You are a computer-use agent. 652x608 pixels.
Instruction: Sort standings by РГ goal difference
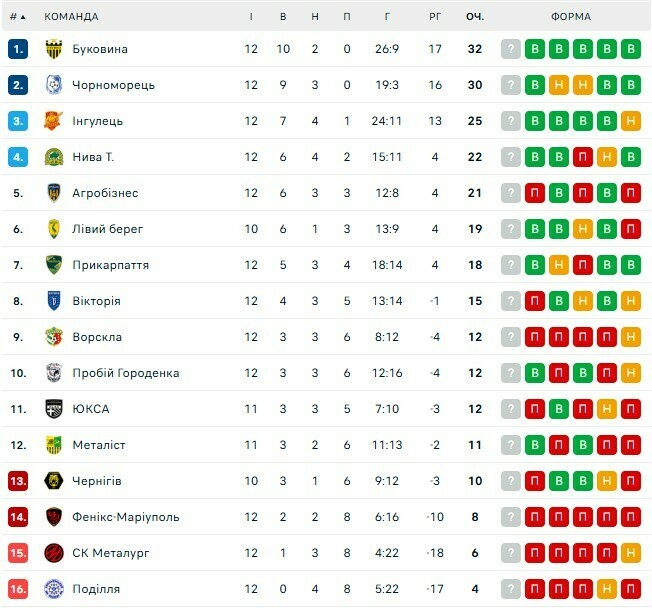(x=435, y=17)
